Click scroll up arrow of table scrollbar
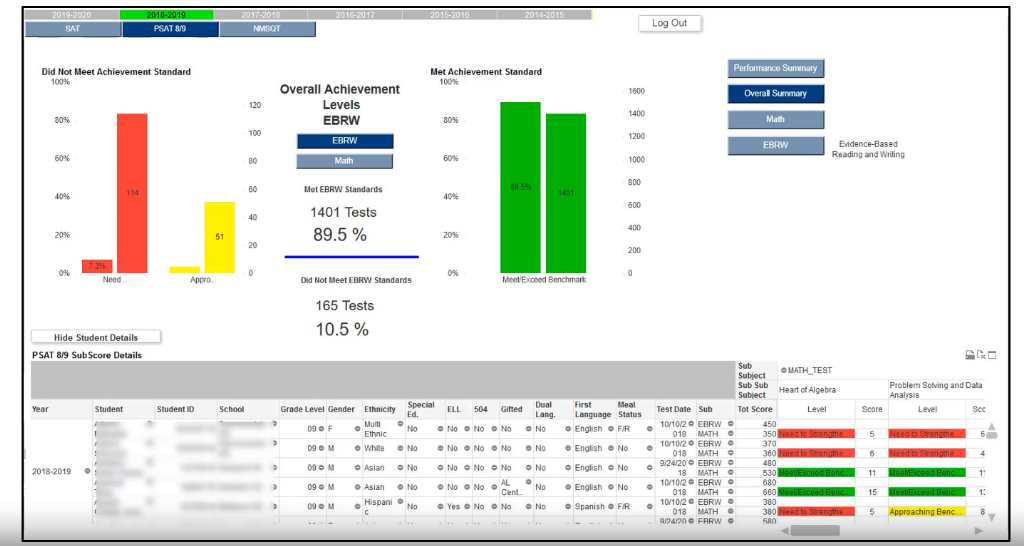The image size is (1024, 546). coord(991,427)
